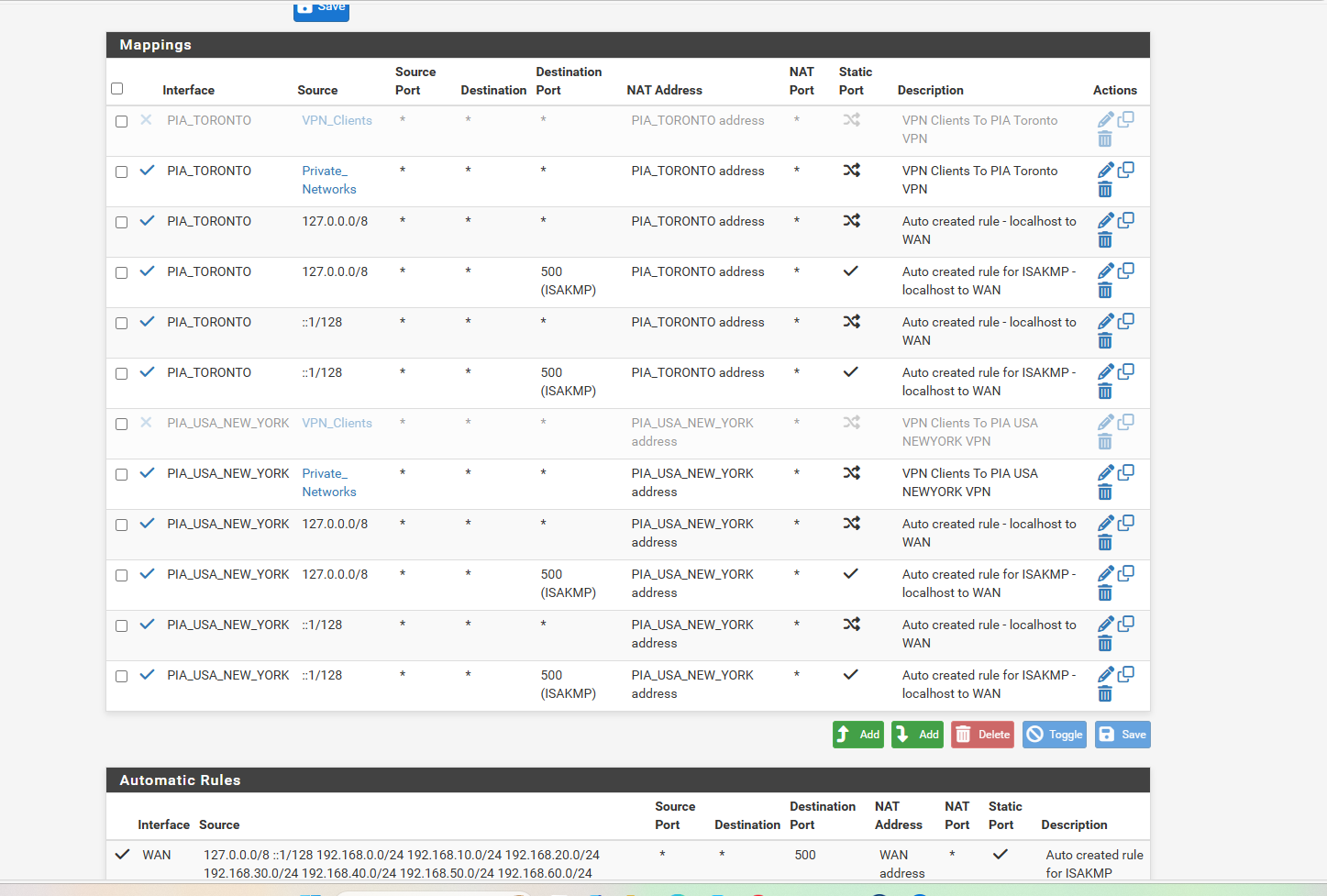Delete PIA_TORONTO ::1/128 ISAKMP mapping
This screenshot has width=1327, height=896.
pos(1105,392)
